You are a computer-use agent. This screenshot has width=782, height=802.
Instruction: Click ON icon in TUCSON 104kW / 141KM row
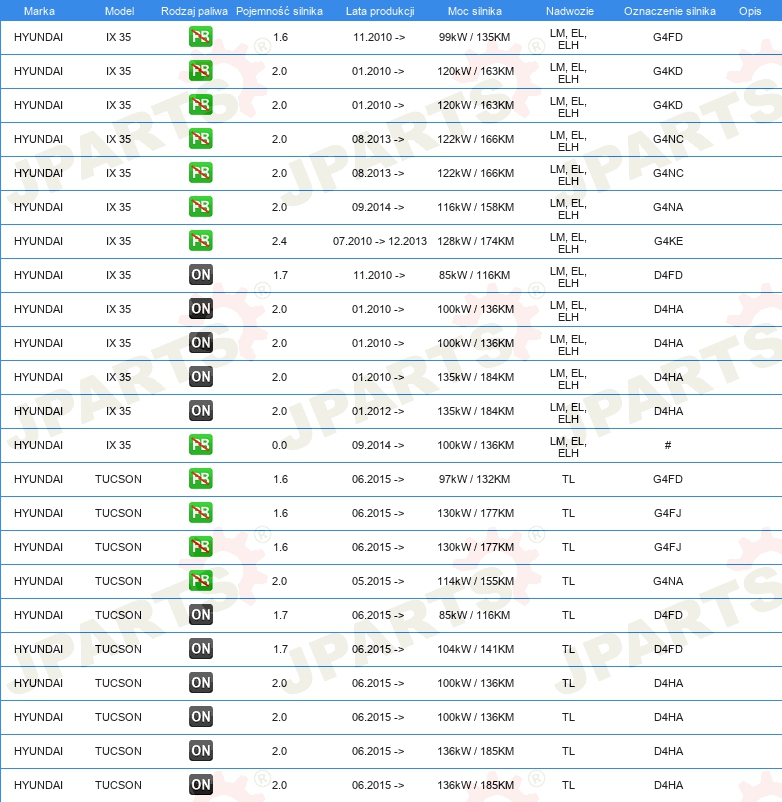[x=200, y=649]
